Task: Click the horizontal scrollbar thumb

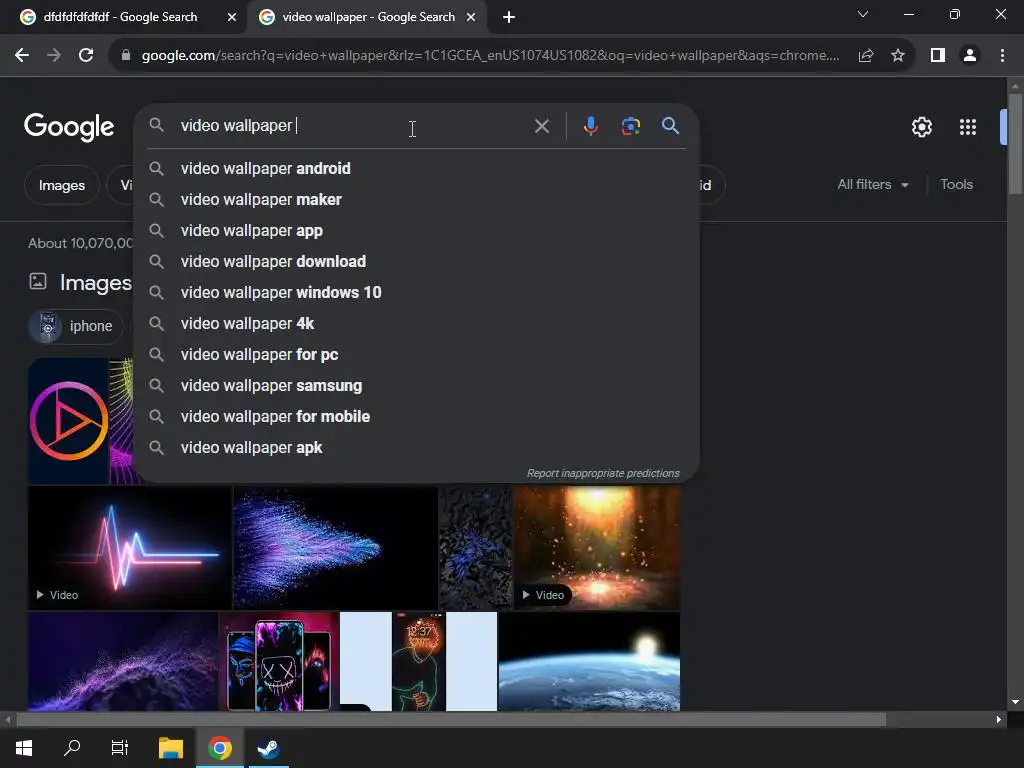Action: click(x=451, y=720)
